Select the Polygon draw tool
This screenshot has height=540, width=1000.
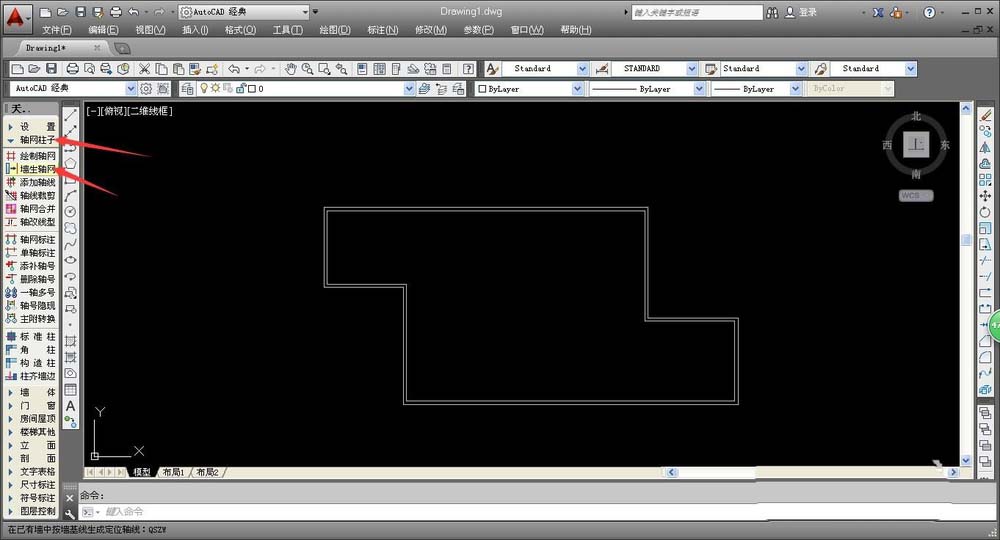71,164
